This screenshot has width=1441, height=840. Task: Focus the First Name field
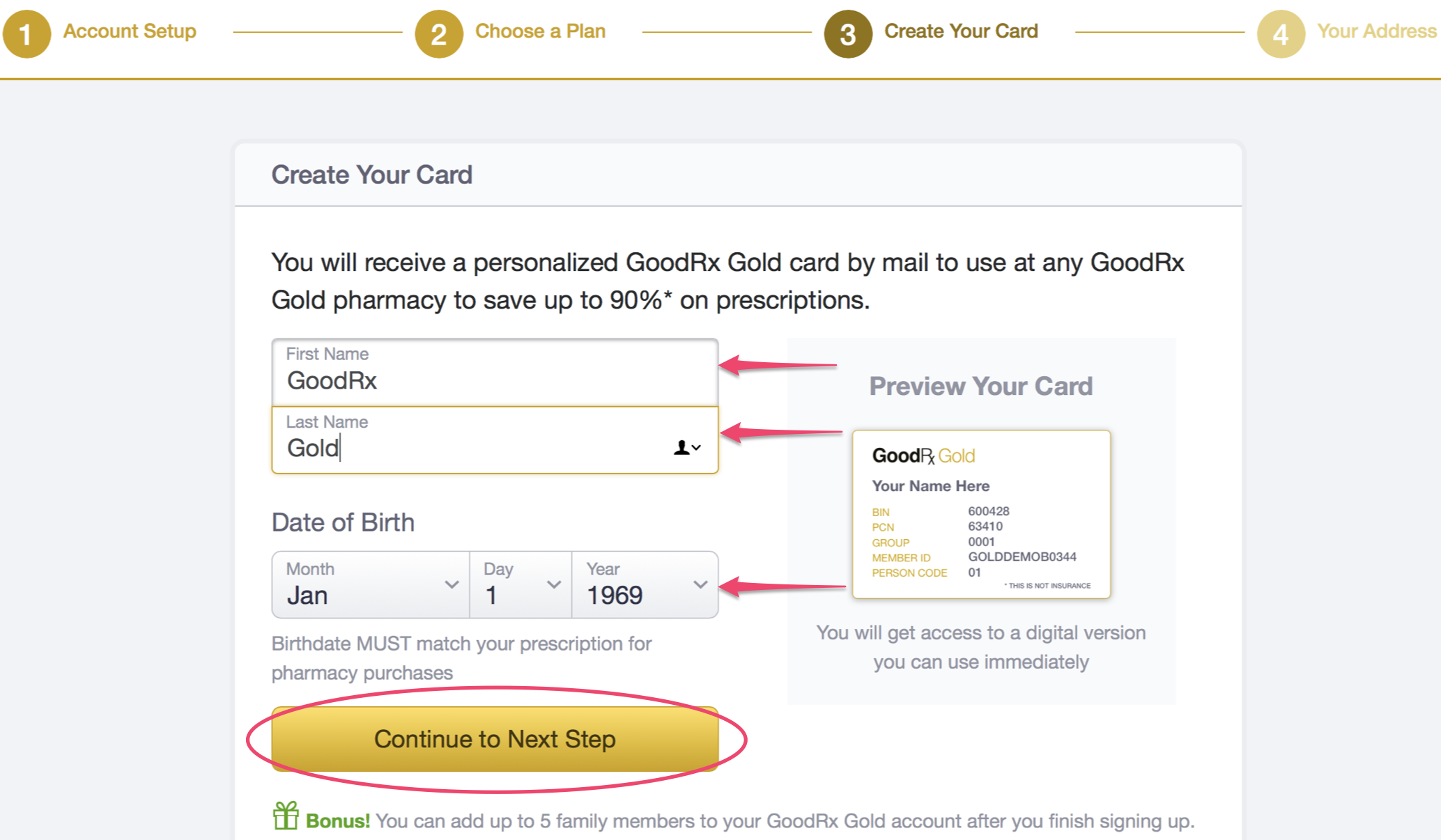coord(495,372)
